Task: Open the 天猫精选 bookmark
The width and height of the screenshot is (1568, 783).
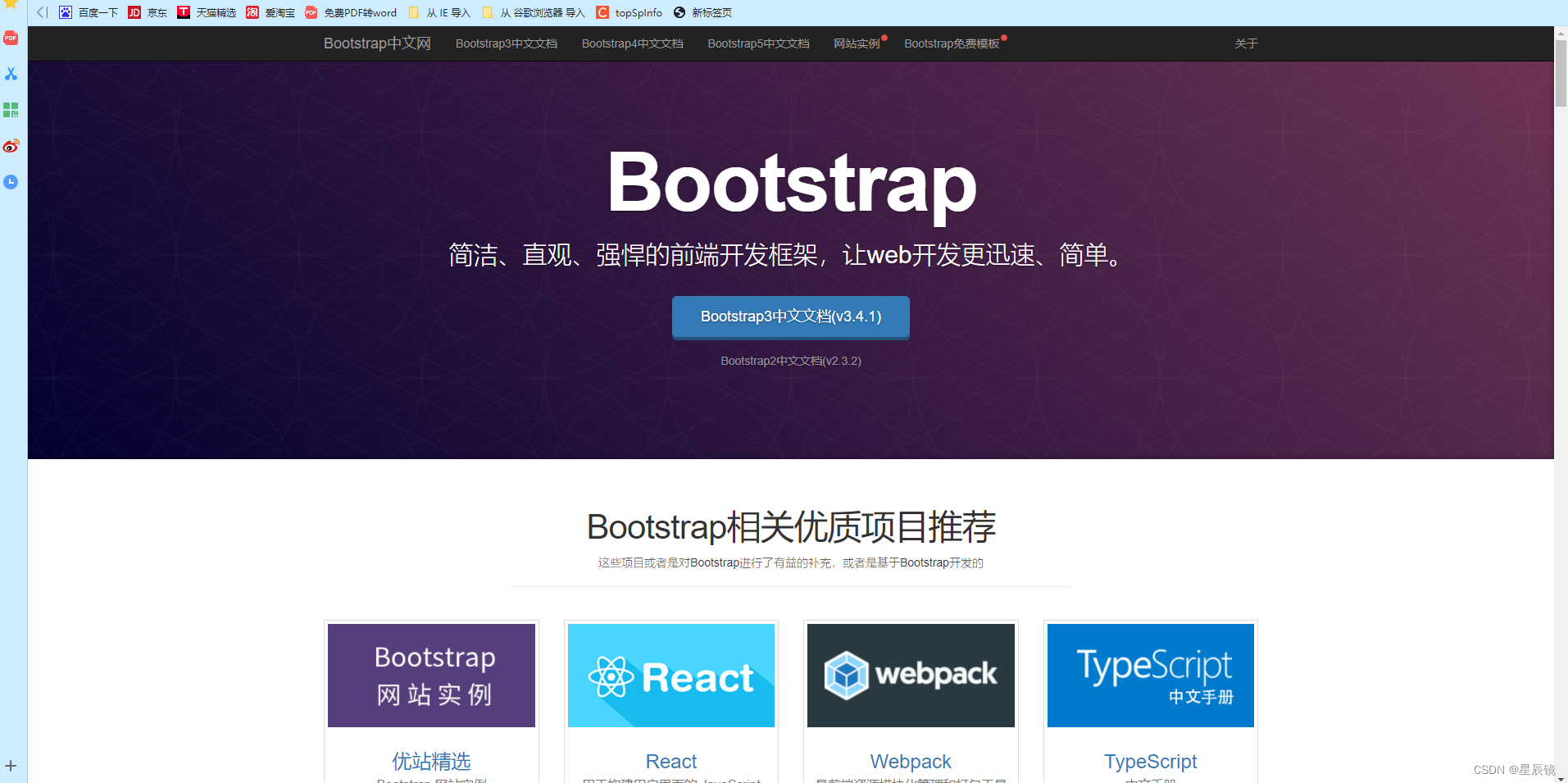Action: point(207,12)
